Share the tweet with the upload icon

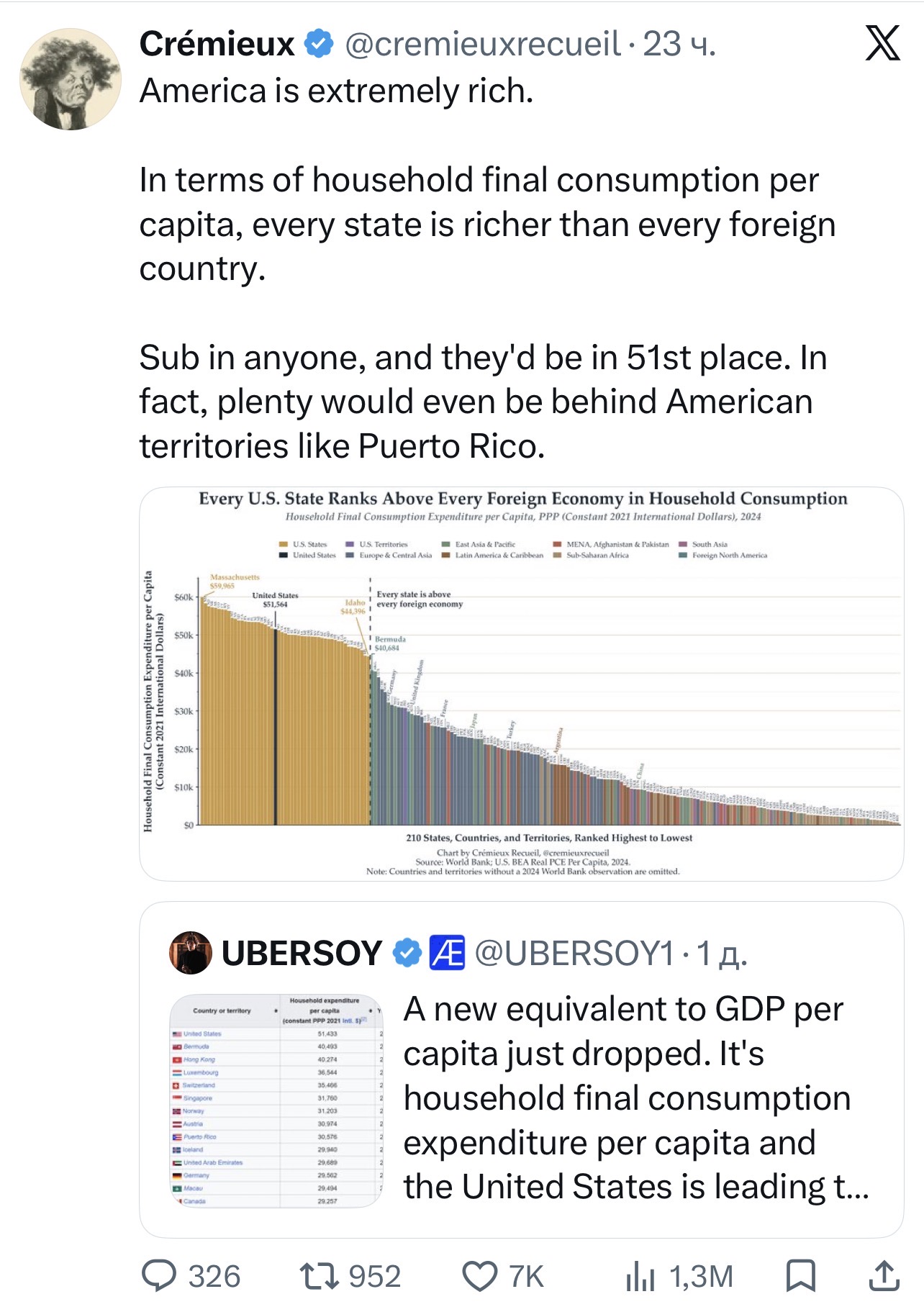click(x=884, y=1276)
